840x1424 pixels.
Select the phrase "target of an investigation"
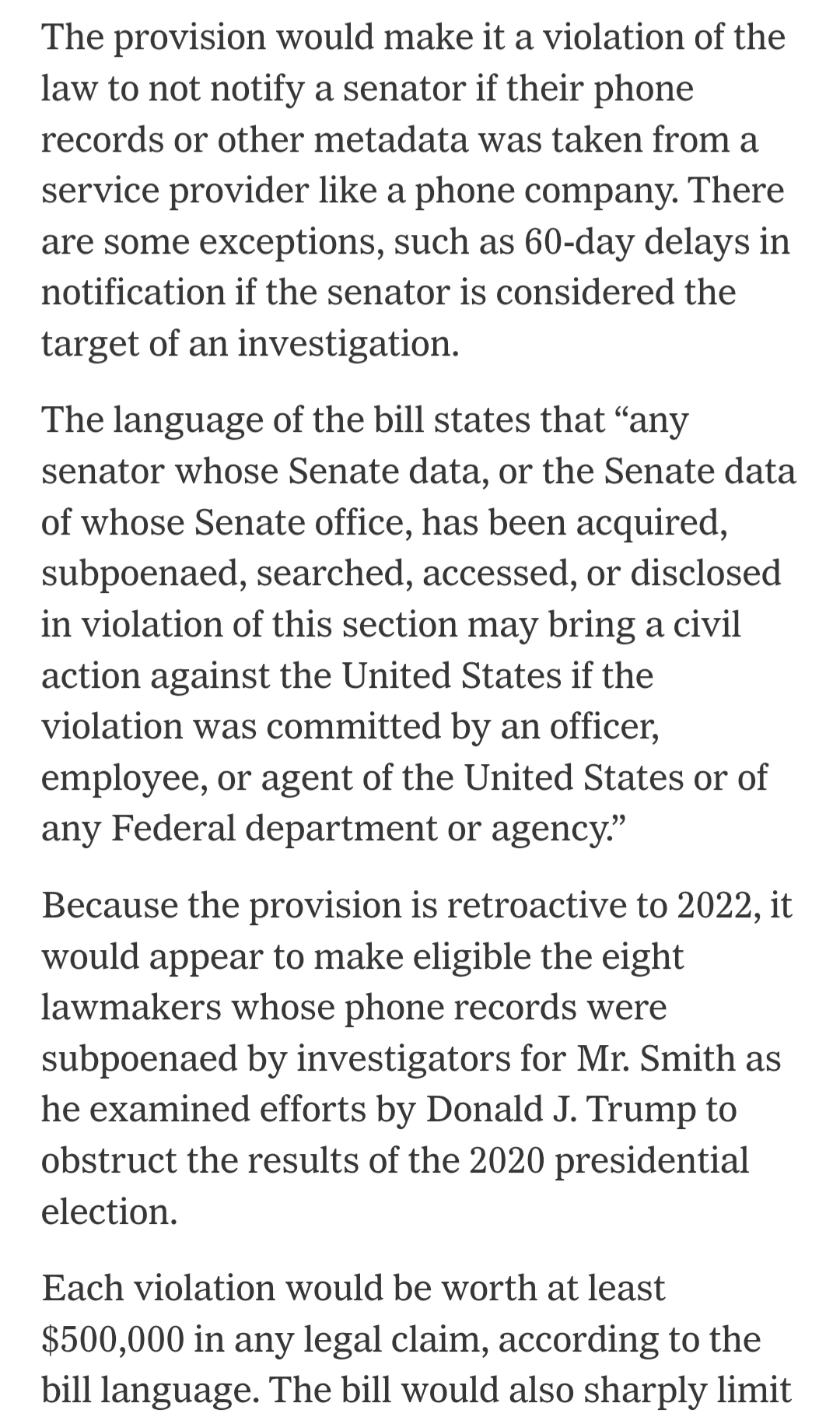pyautogui.click(x=250, y=343)
